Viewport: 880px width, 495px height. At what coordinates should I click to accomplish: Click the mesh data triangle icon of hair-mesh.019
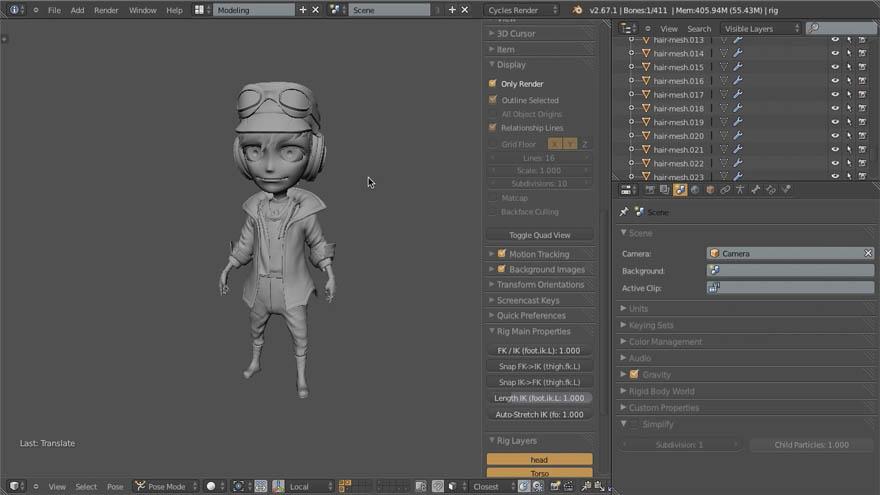724,122
